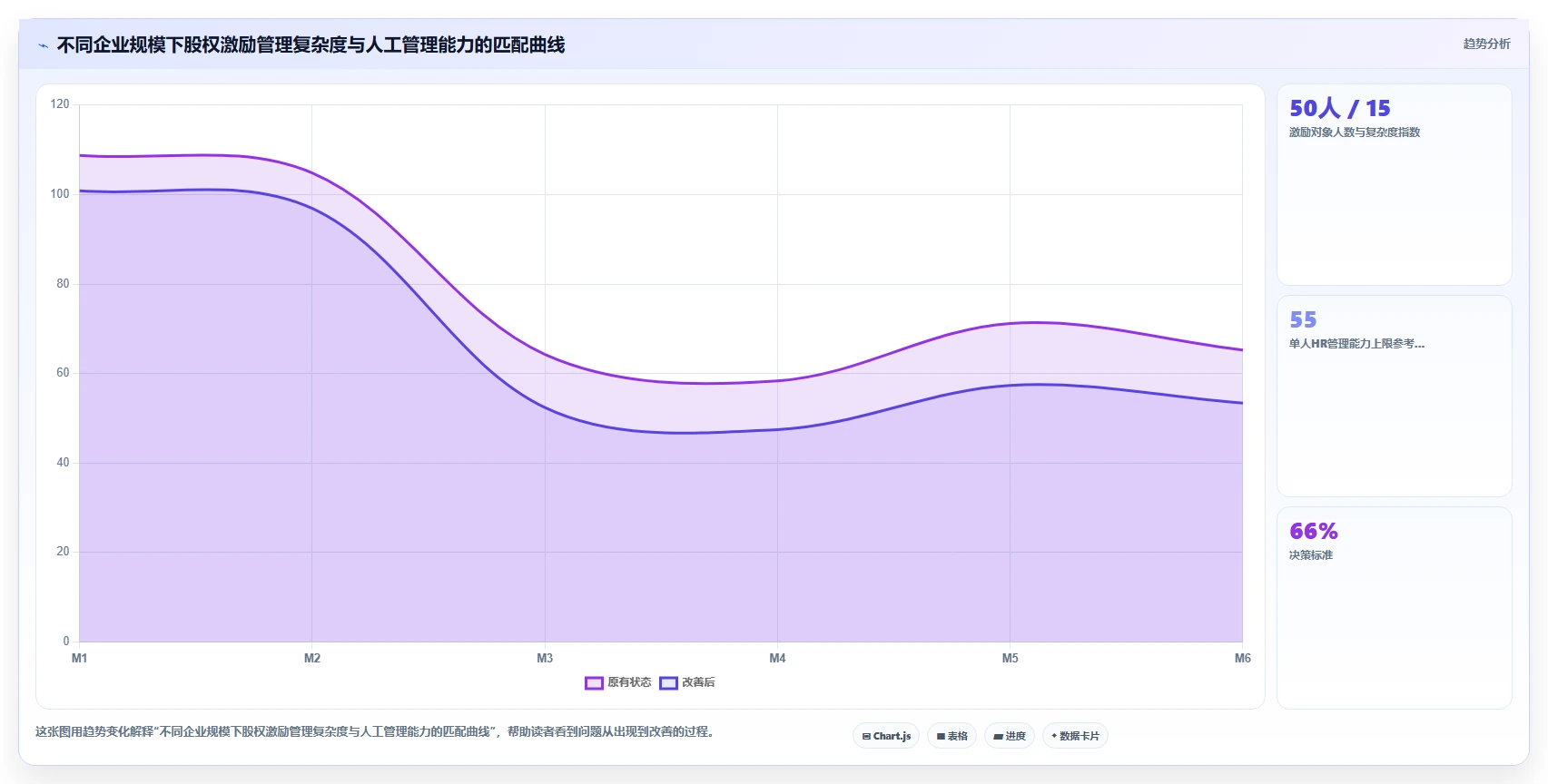Click the 66% stat value
The width and height of the screenshot is (1548, 784).
click(x=1314, y=532)
